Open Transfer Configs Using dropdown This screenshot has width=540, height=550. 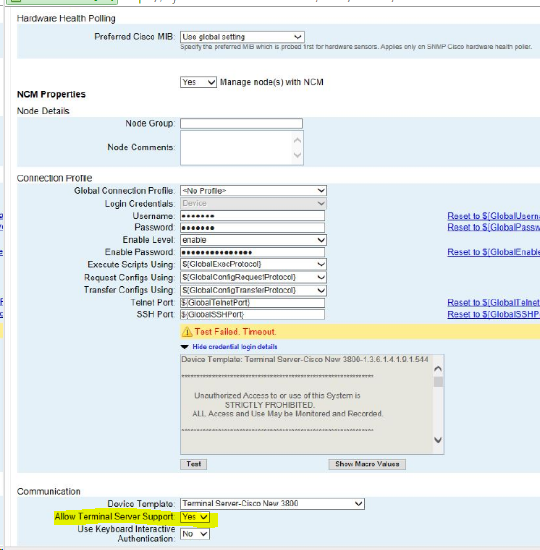pos(253,290)
